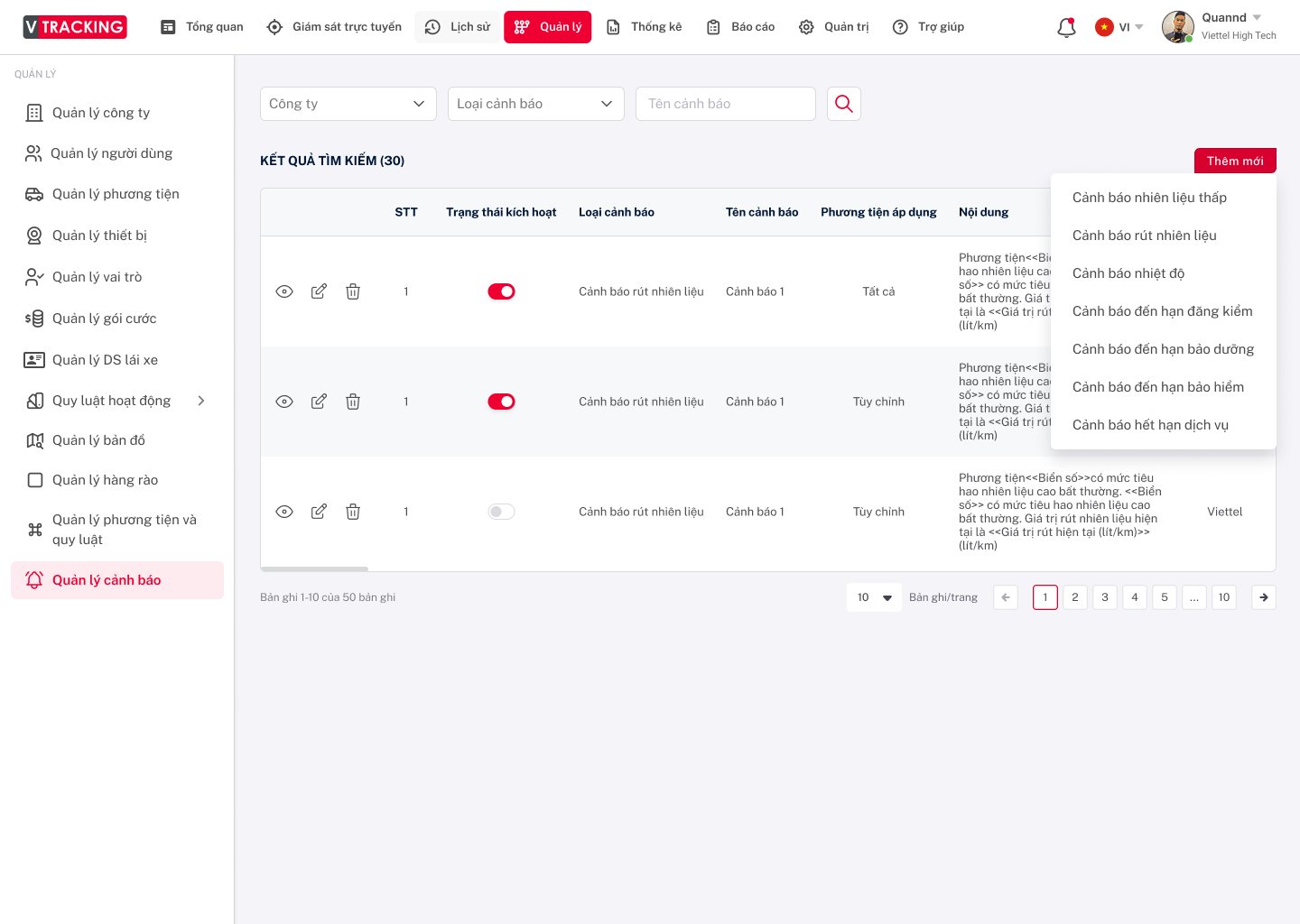
Task: View details of first alert row
Action: (284, 291)
